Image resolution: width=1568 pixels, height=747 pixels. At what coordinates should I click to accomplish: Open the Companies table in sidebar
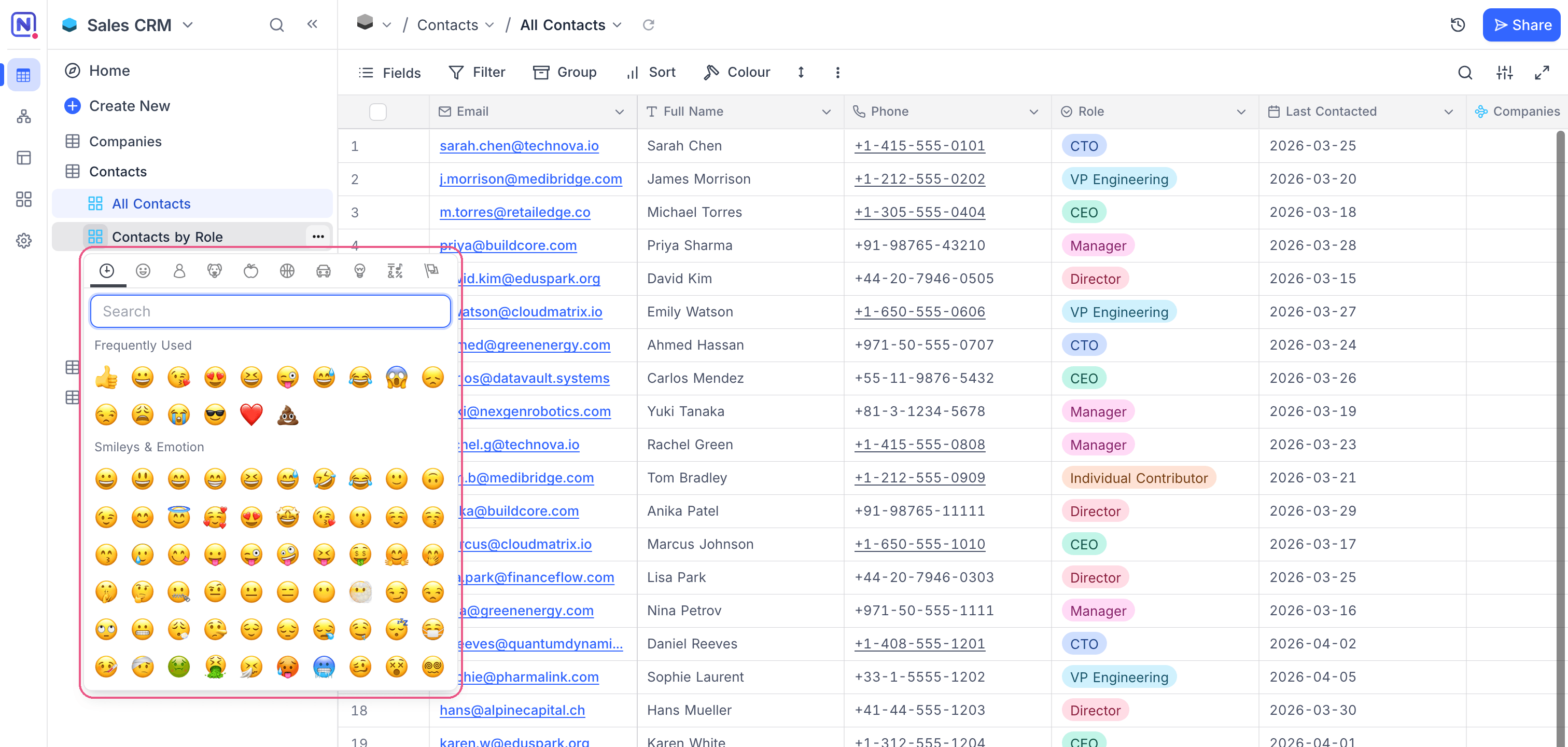point(125,141)
